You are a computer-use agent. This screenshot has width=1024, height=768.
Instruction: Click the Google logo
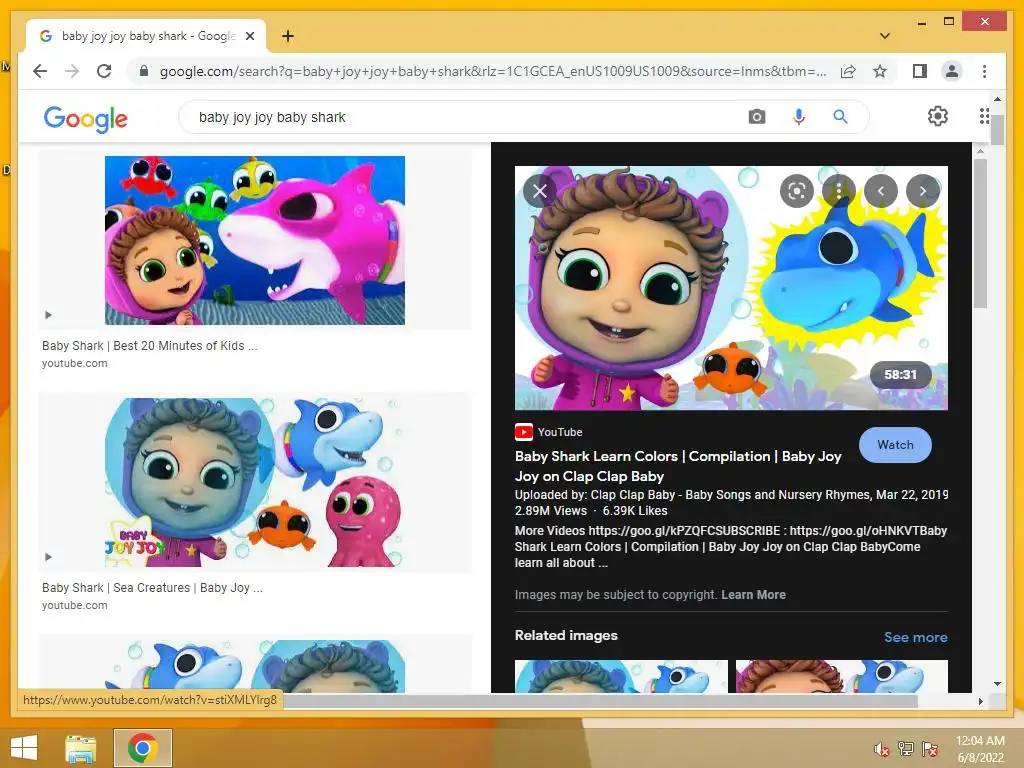pos(86,119)
